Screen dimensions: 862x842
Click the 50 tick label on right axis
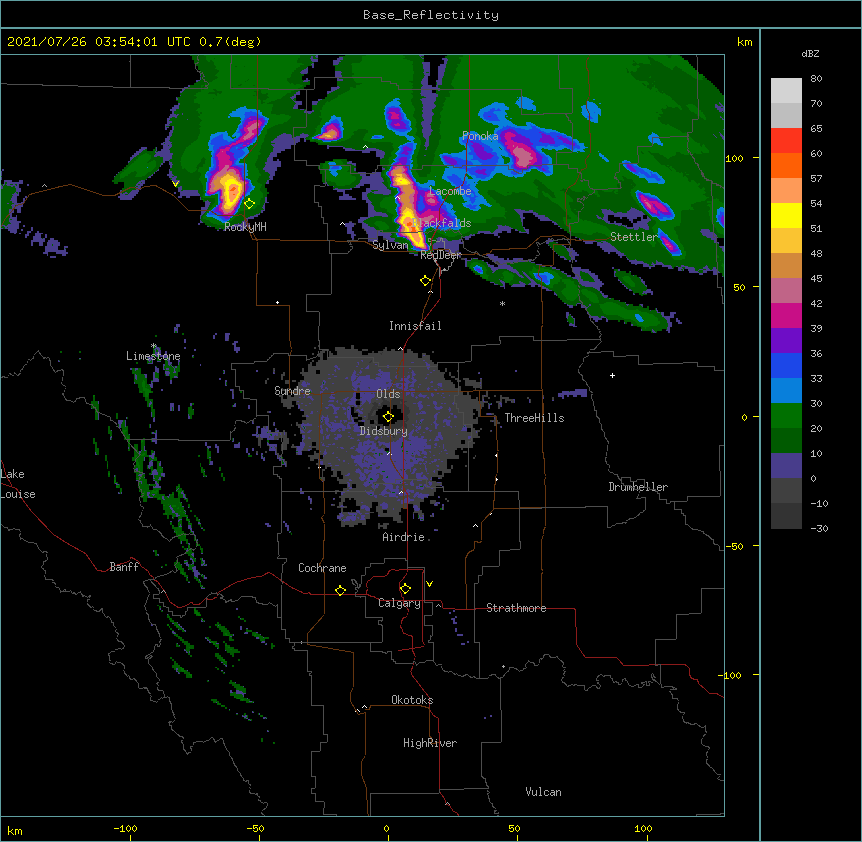pos(739,287)
